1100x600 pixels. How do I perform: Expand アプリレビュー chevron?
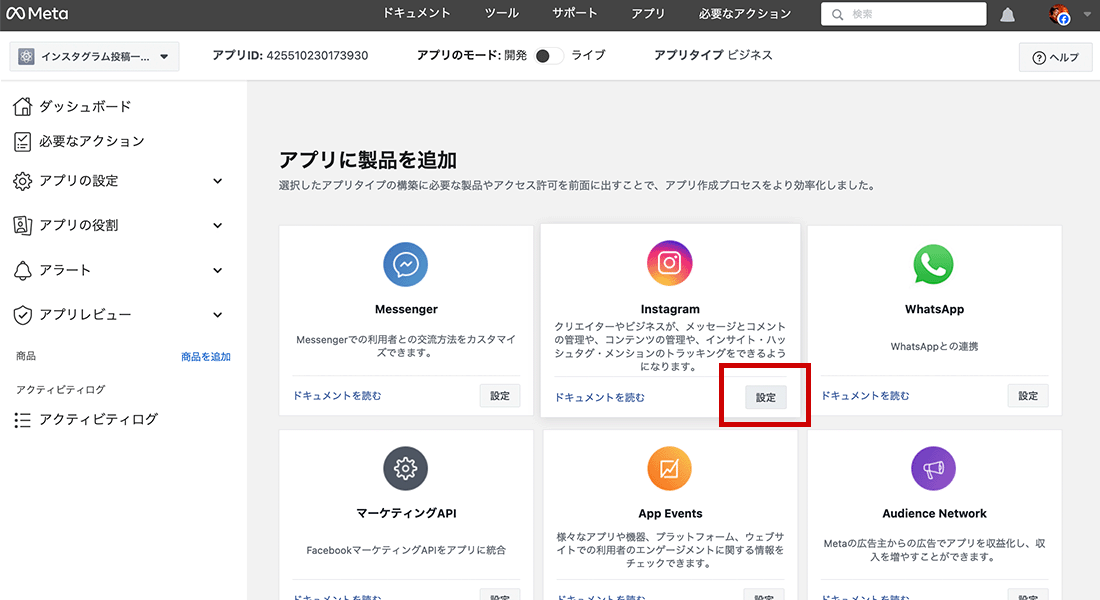(217, 315)
